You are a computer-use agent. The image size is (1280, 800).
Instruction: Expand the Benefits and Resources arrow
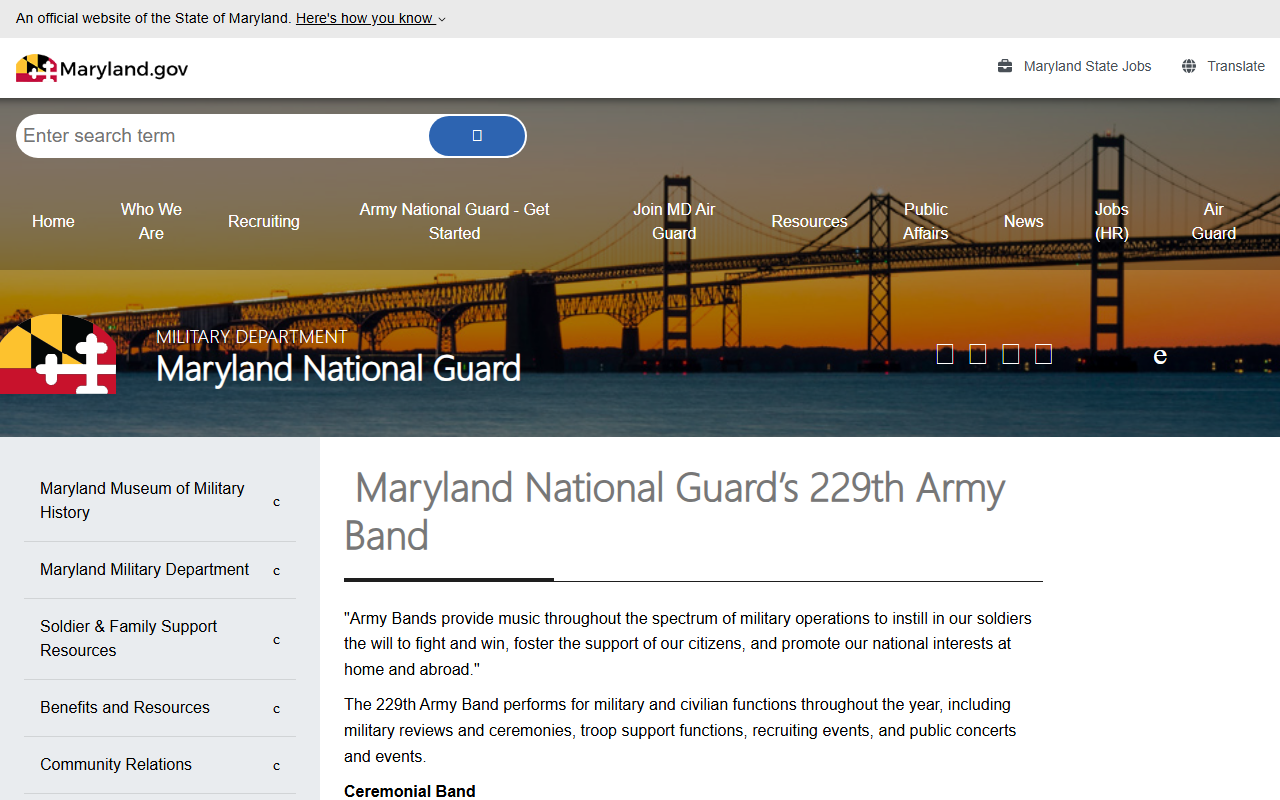[x=277, y=708]
